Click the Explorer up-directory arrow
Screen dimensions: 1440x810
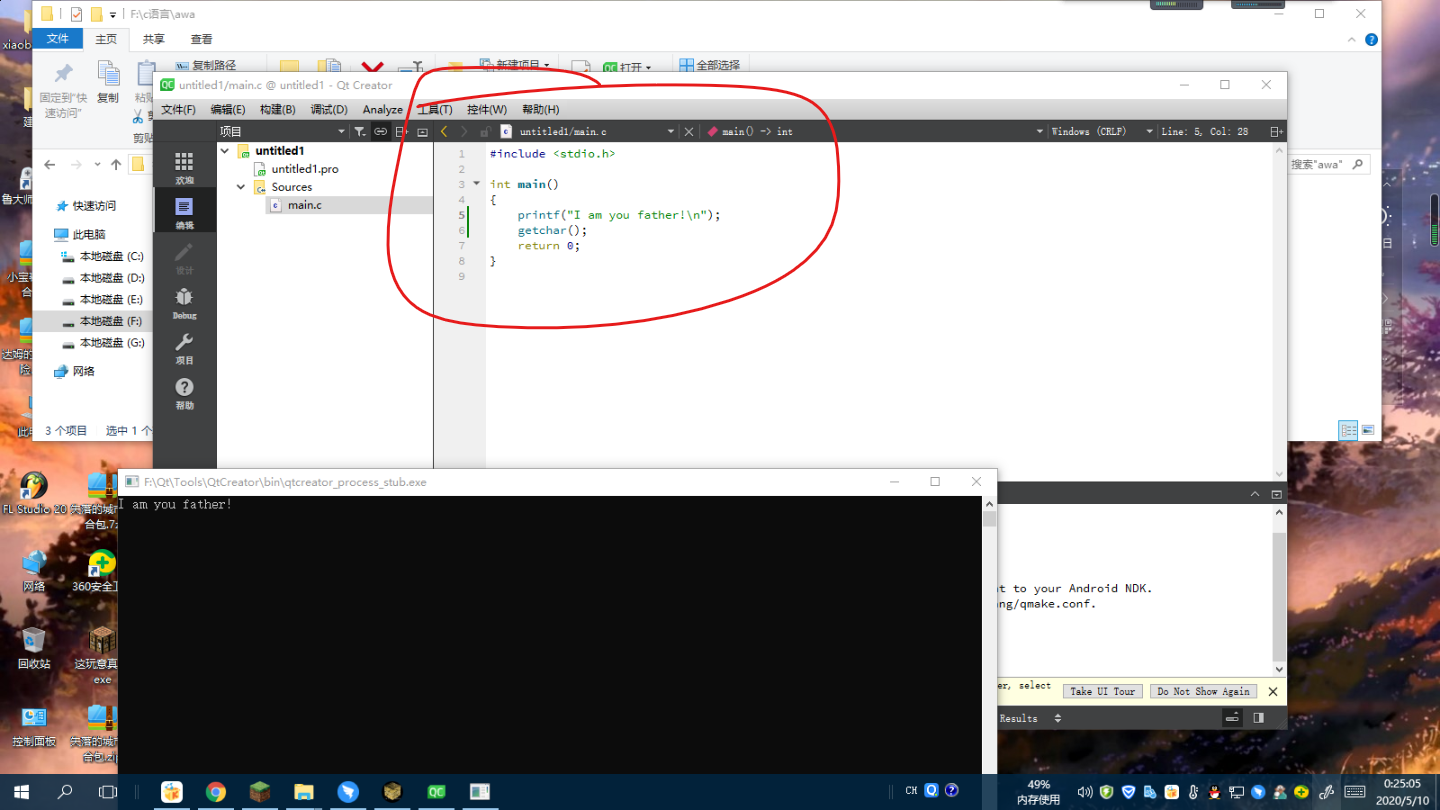pos(116,164)
